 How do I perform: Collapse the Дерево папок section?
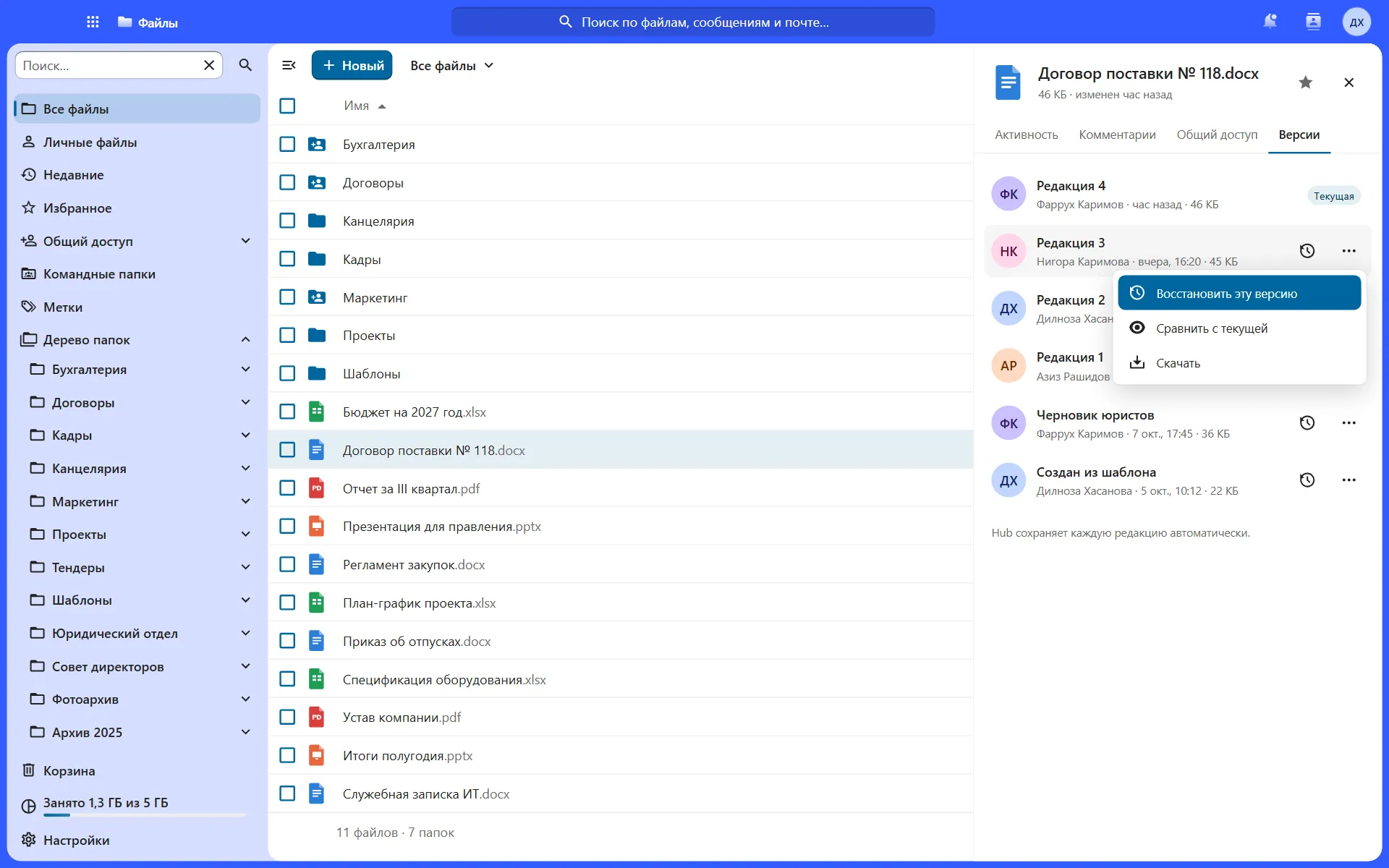tap(245, 339)
